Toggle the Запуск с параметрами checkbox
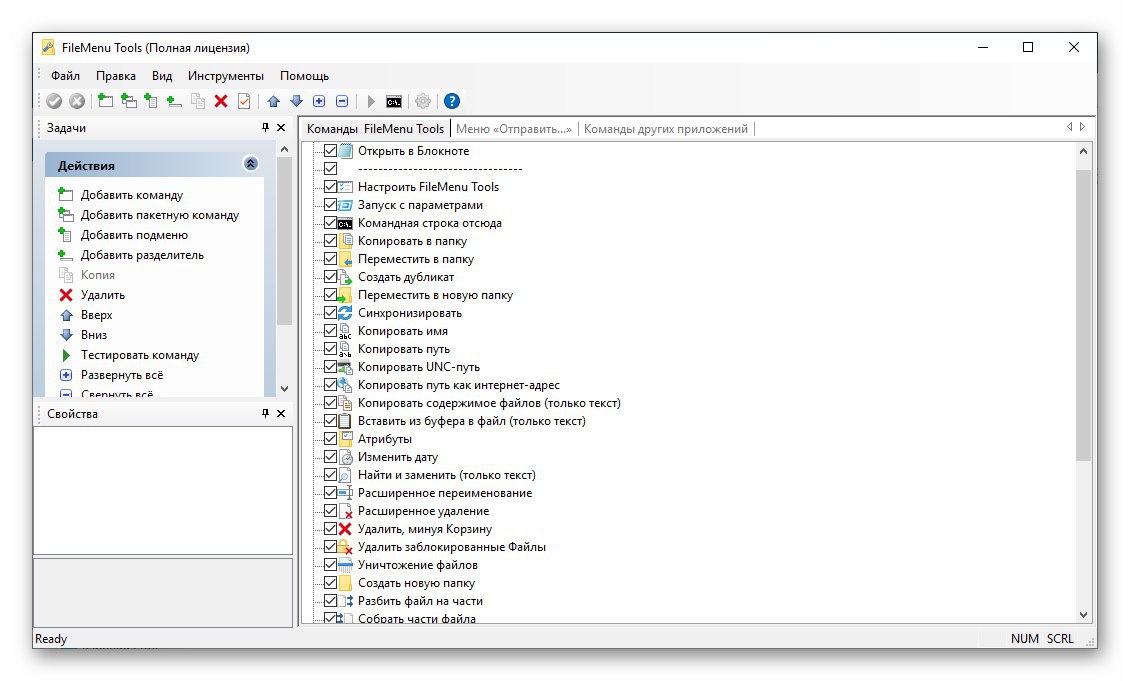Image resolution: width=1130 pixels, height=681 pixels. [x=330, y=205]
